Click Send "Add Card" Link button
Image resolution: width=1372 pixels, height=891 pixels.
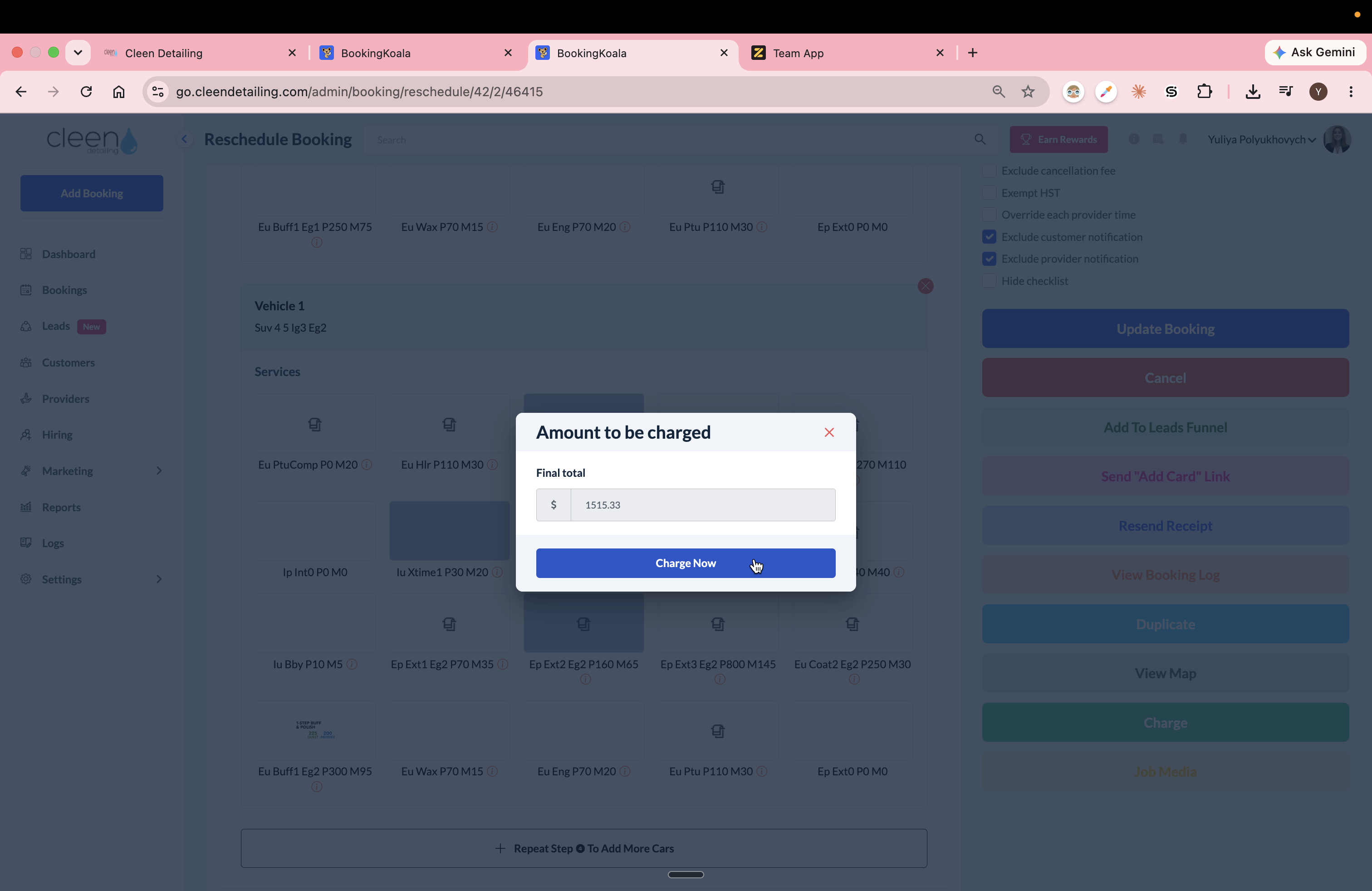click(x=1165, y=476)
